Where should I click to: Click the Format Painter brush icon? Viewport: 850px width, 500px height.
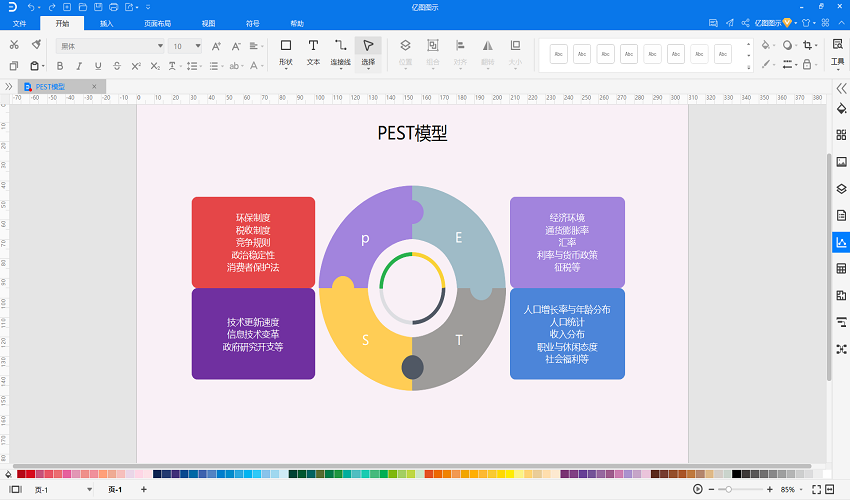coord(36,45)
